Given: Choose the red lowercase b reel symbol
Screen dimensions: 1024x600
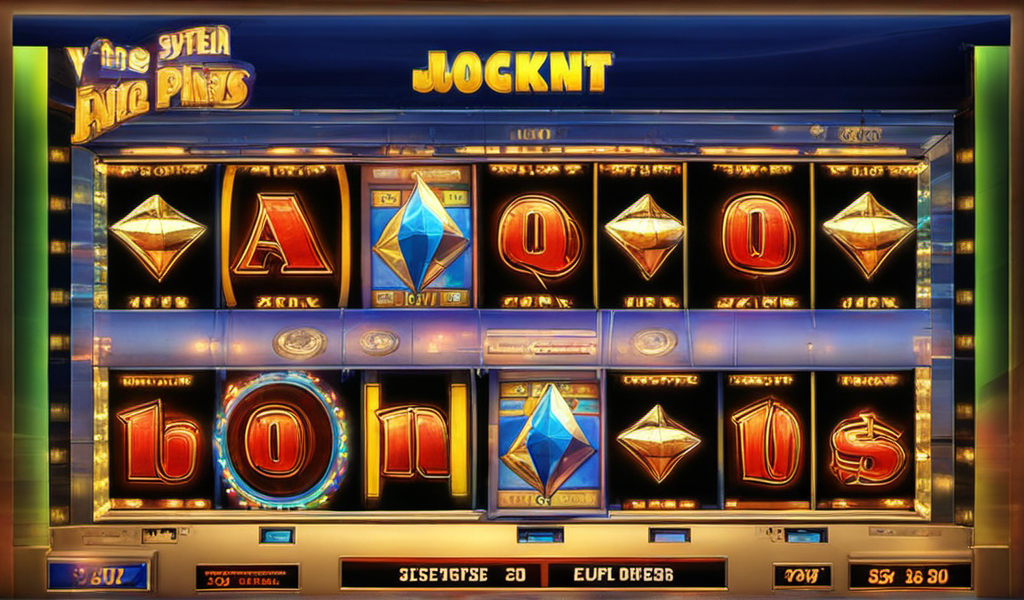Looking at the screenshot, I should tap(159, 441).
